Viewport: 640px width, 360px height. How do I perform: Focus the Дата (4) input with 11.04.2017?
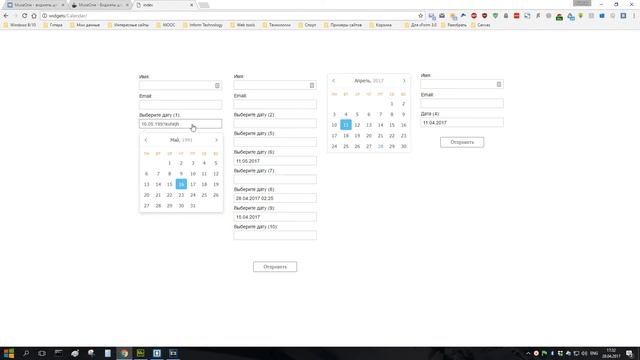[462, 122]
